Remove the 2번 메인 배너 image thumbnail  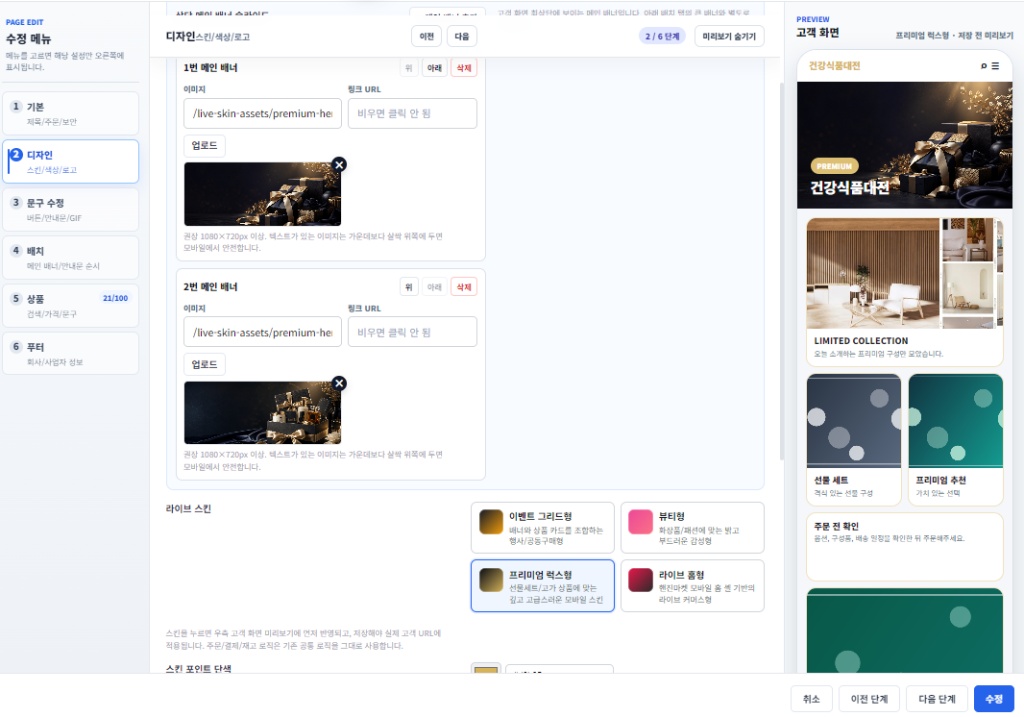339,383
